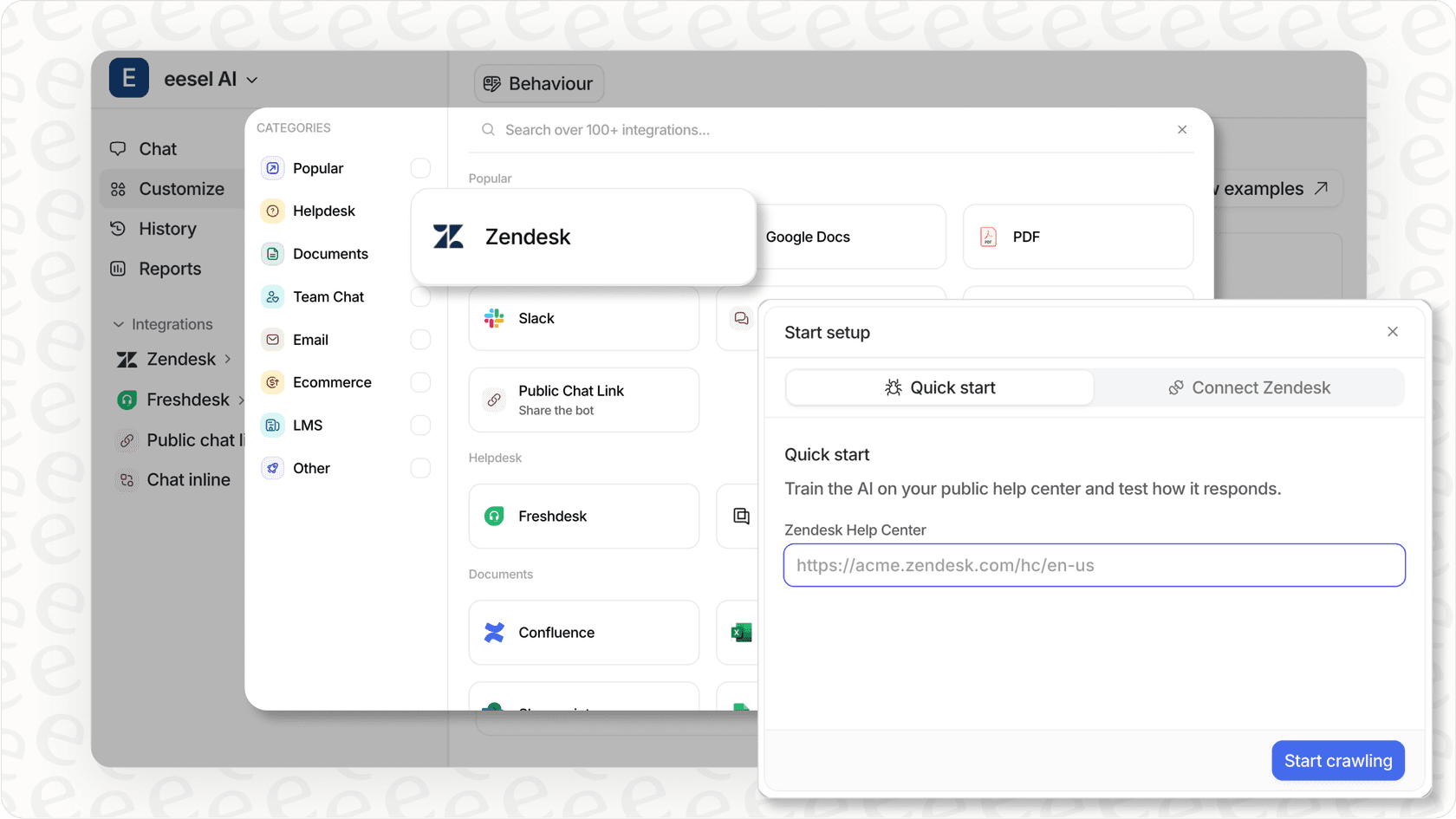Select the Reports icon in the sidebar
This screenshot has width=1456, height=819.
click(118, 269)
